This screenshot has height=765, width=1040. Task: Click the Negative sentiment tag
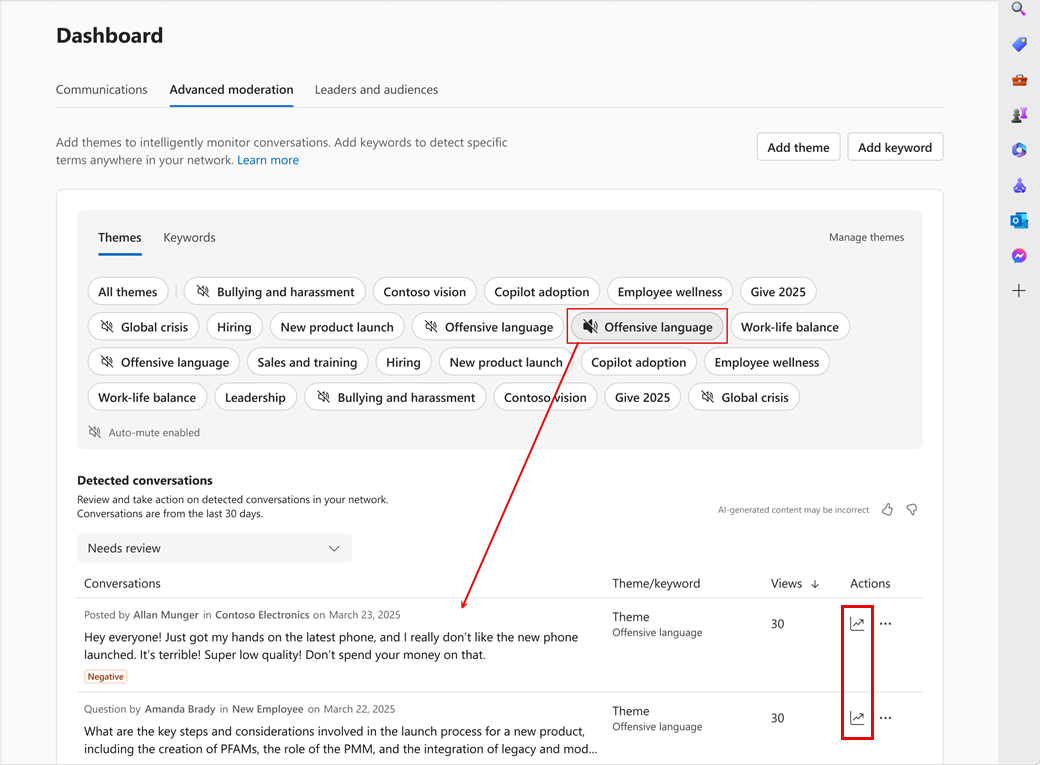(x=105, y=677)
